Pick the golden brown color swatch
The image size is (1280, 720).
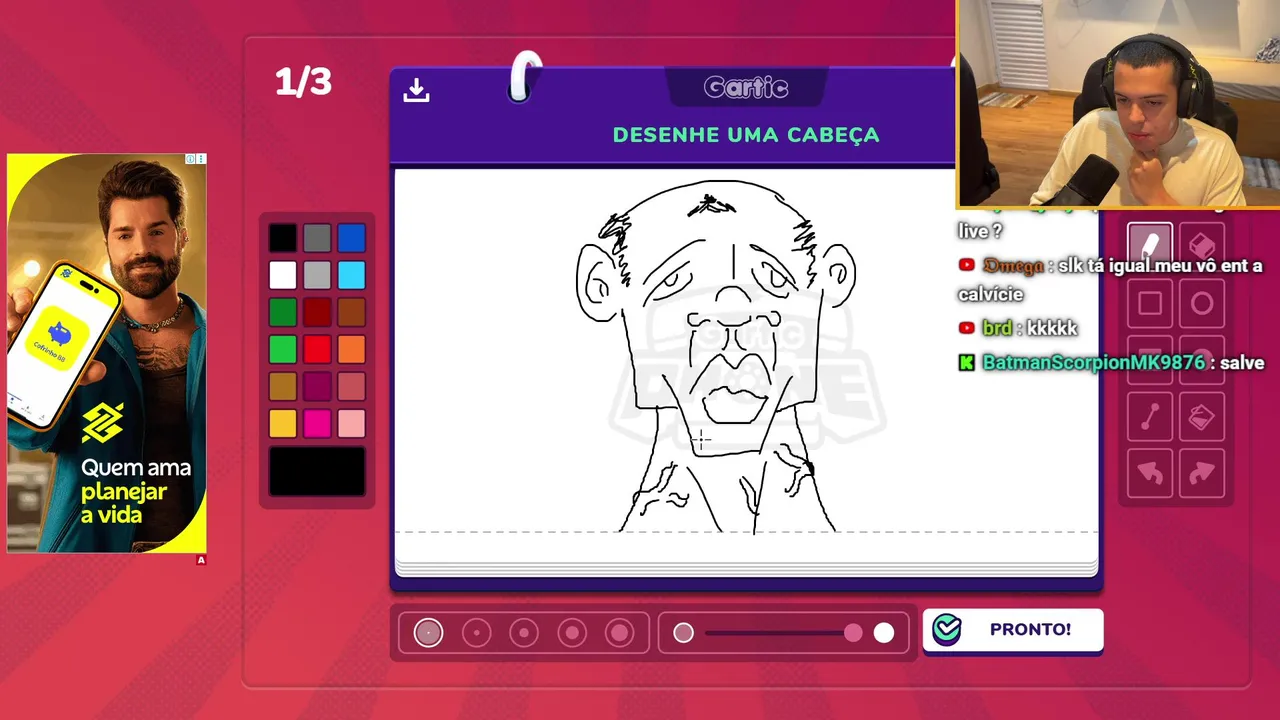[283, 386]
